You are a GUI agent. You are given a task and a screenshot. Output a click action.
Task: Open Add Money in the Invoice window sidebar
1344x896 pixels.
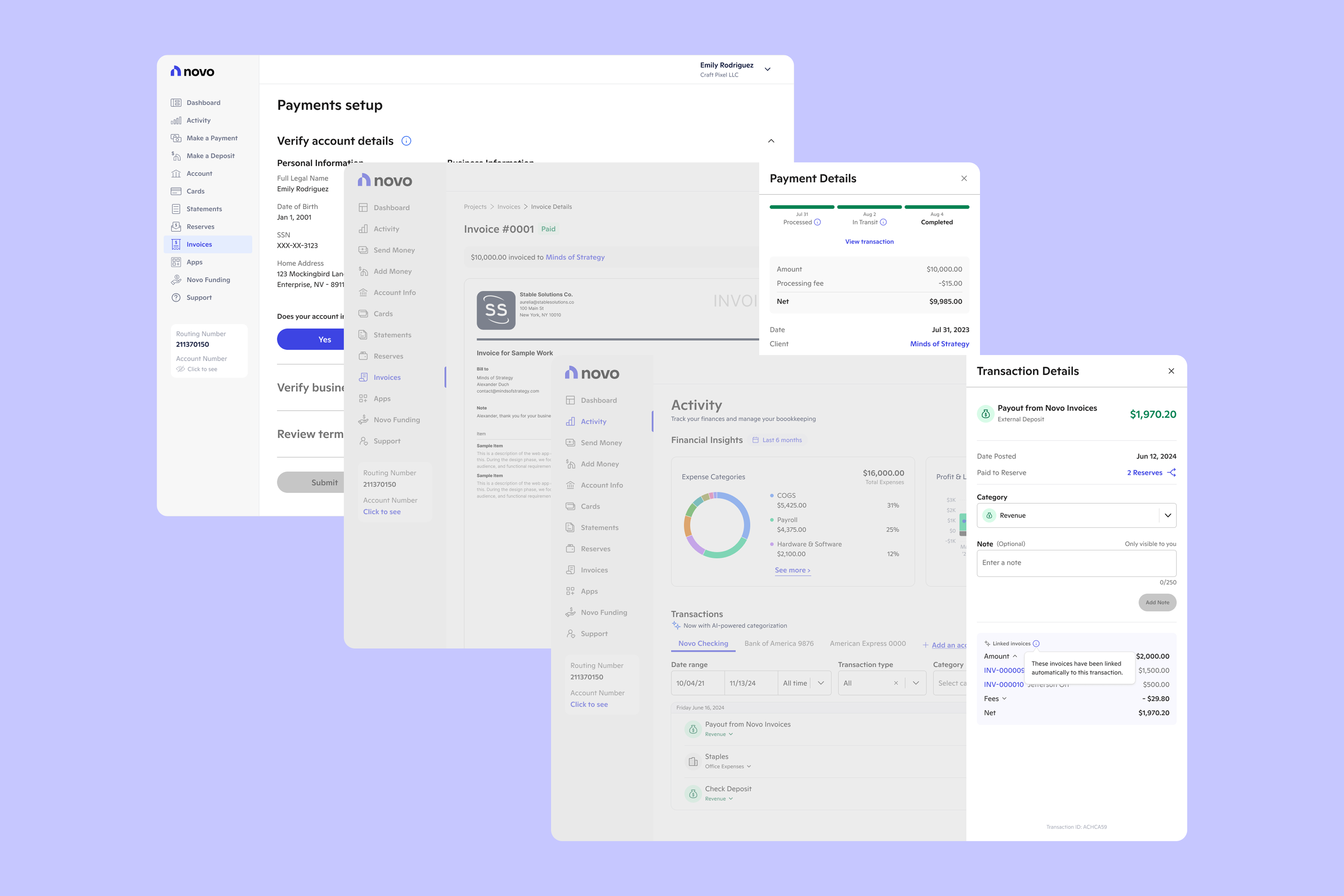pos(385,271)
